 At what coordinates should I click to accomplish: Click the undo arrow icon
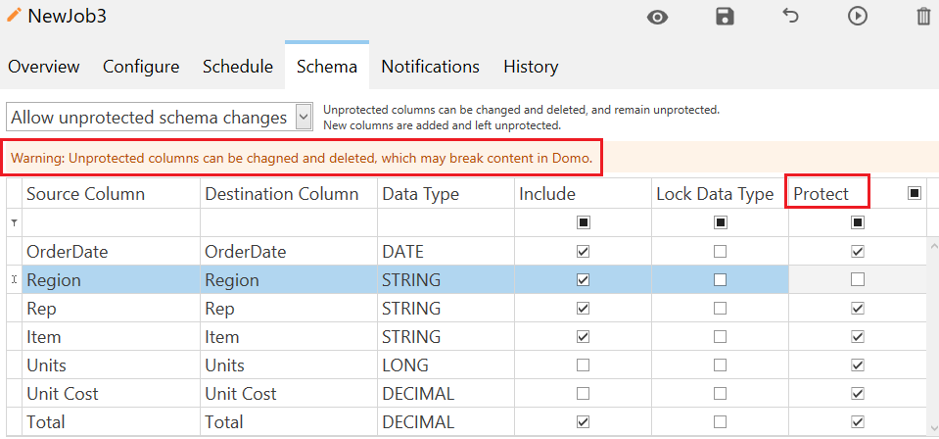coord(791,16)
